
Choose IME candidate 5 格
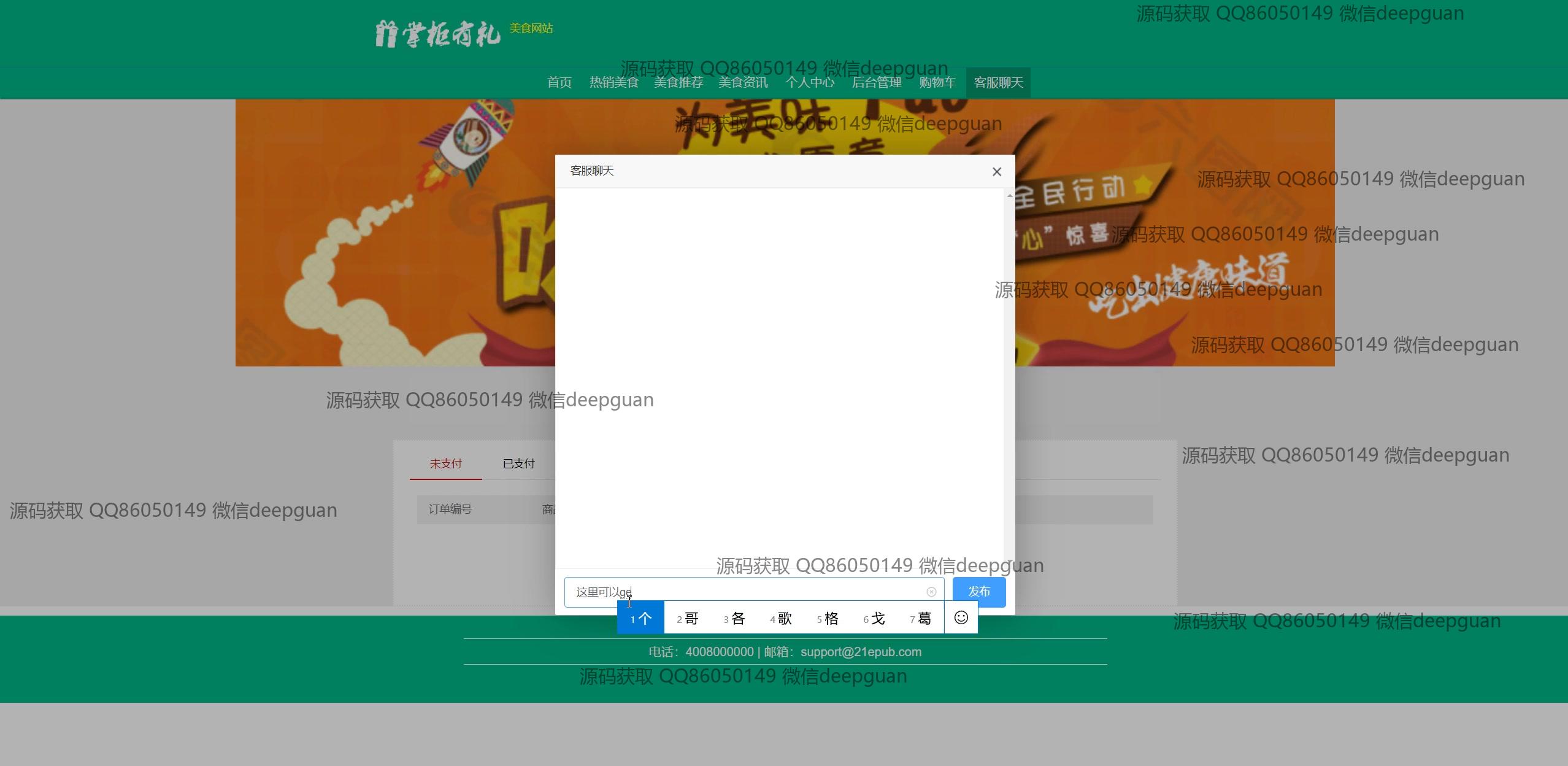pyautogui.click(x=828, y=618)
